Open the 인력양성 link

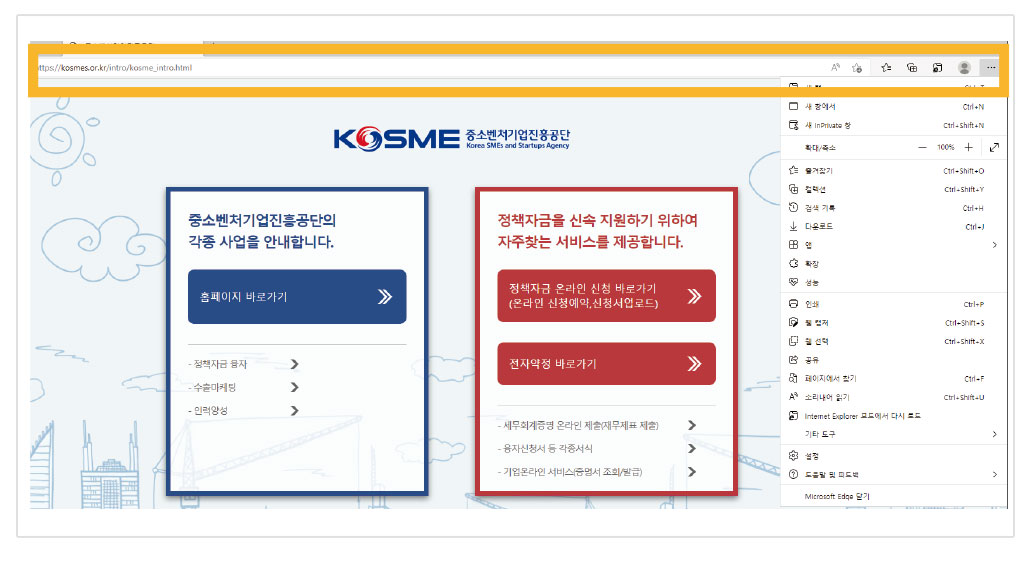pyautogui.click(x=244, y=410)
